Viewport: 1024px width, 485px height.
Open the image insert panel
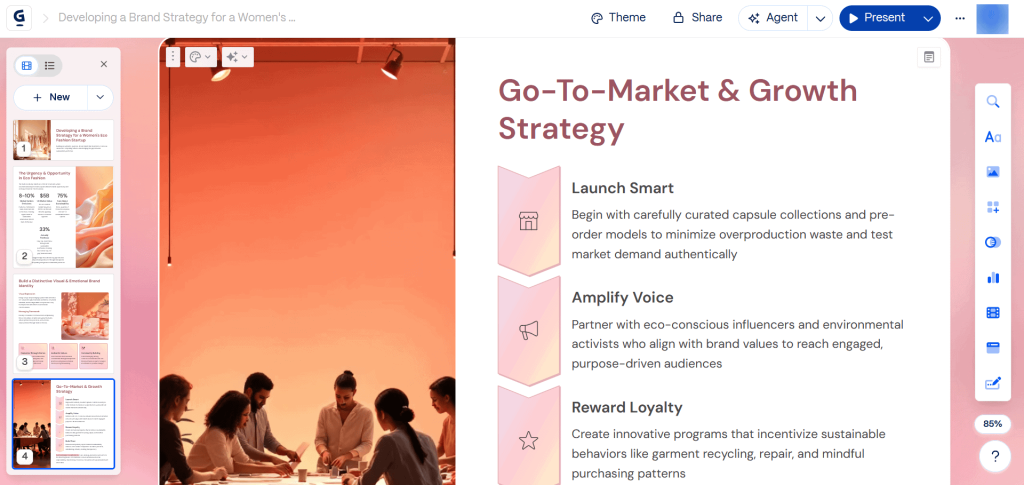click(x=993, y=172)
